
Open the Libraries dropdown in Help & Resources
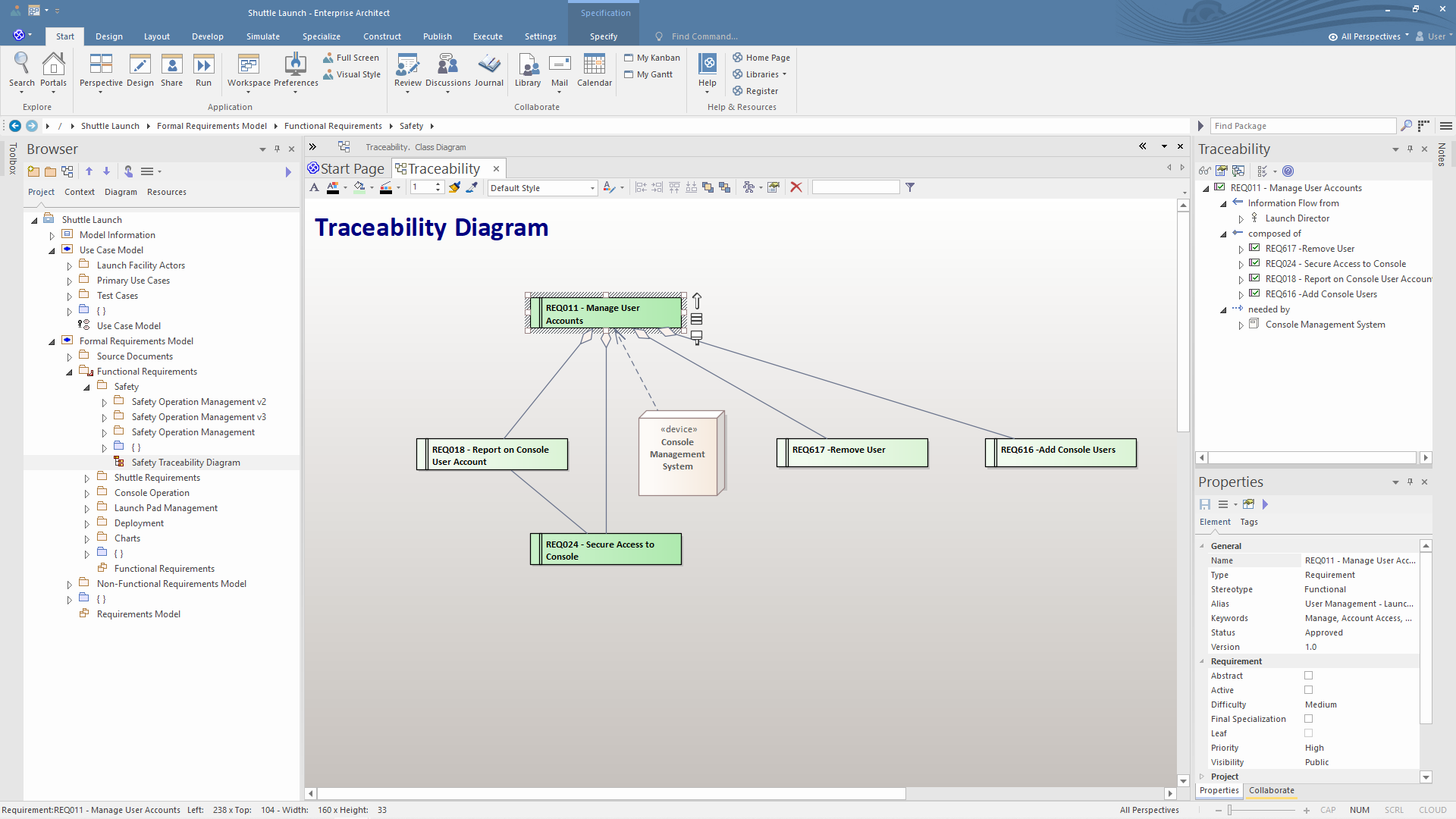click(760, 74)
